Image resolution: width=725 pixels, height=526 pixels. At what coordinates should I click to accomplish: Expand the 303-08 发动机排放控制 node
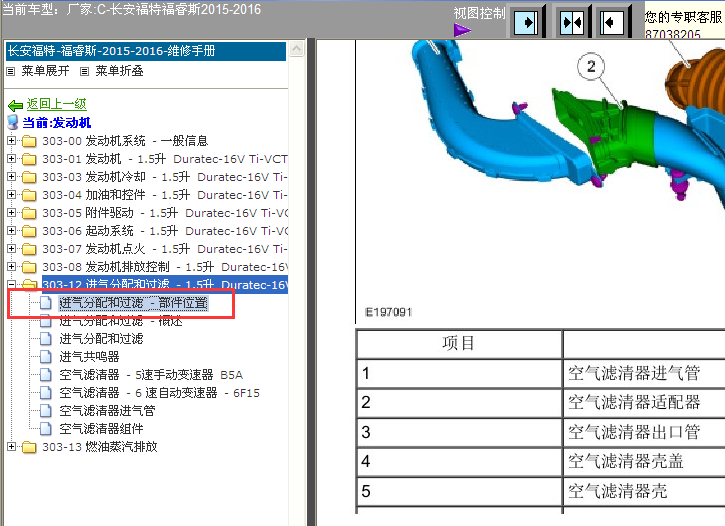pyautogui.click(x=12, y=266)
